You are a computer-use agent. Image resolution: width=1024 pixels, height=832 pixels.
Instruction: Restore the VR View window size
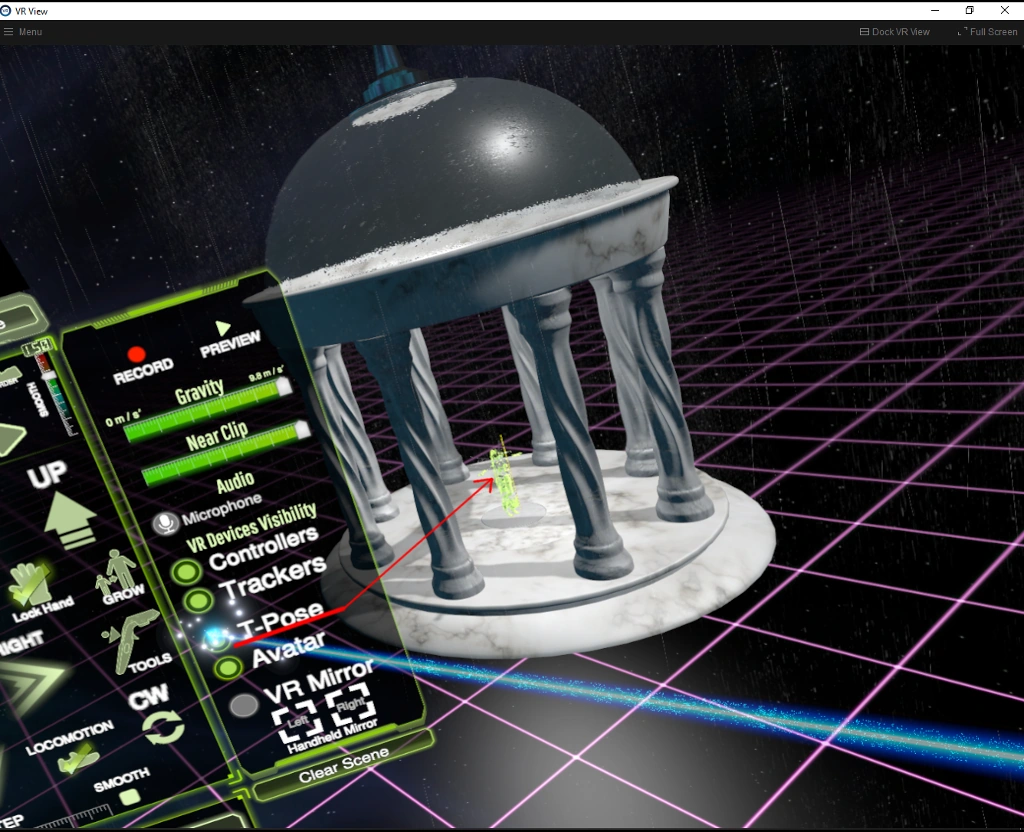pyautogui.click(x=970, y=10)
